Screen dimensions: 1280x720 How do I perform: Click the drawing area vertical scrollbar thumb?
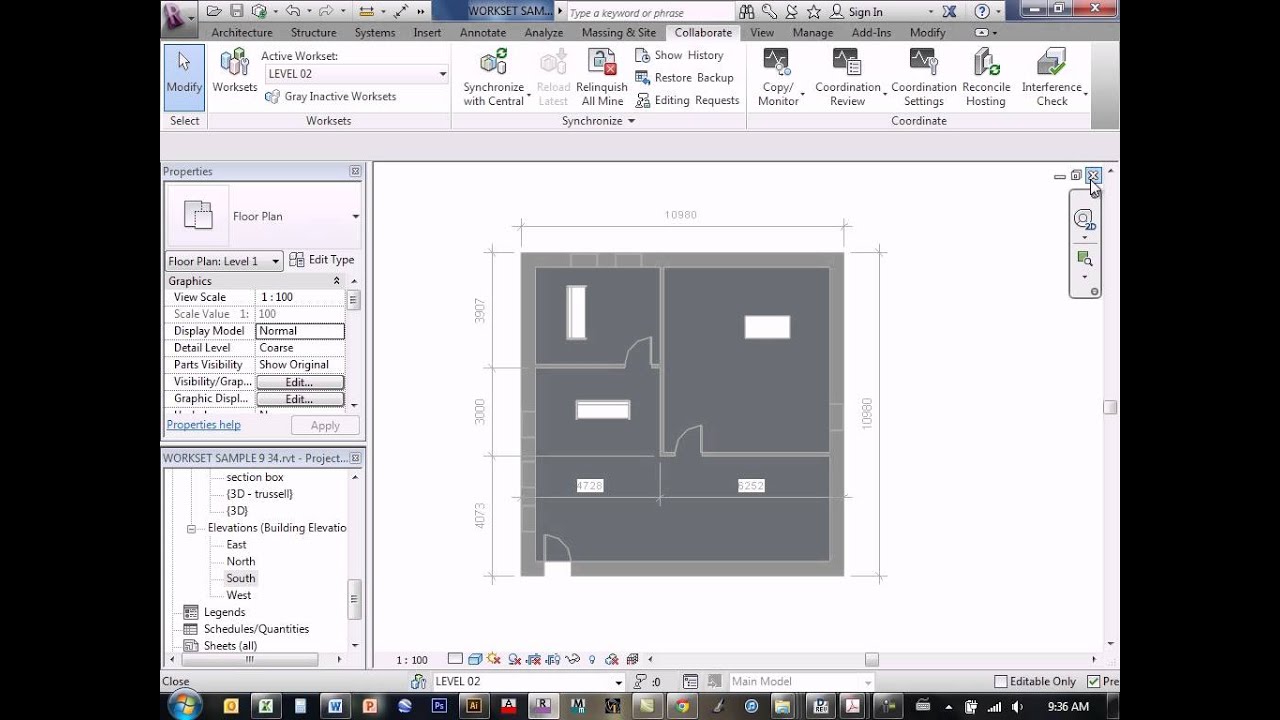coord(1110,407)
